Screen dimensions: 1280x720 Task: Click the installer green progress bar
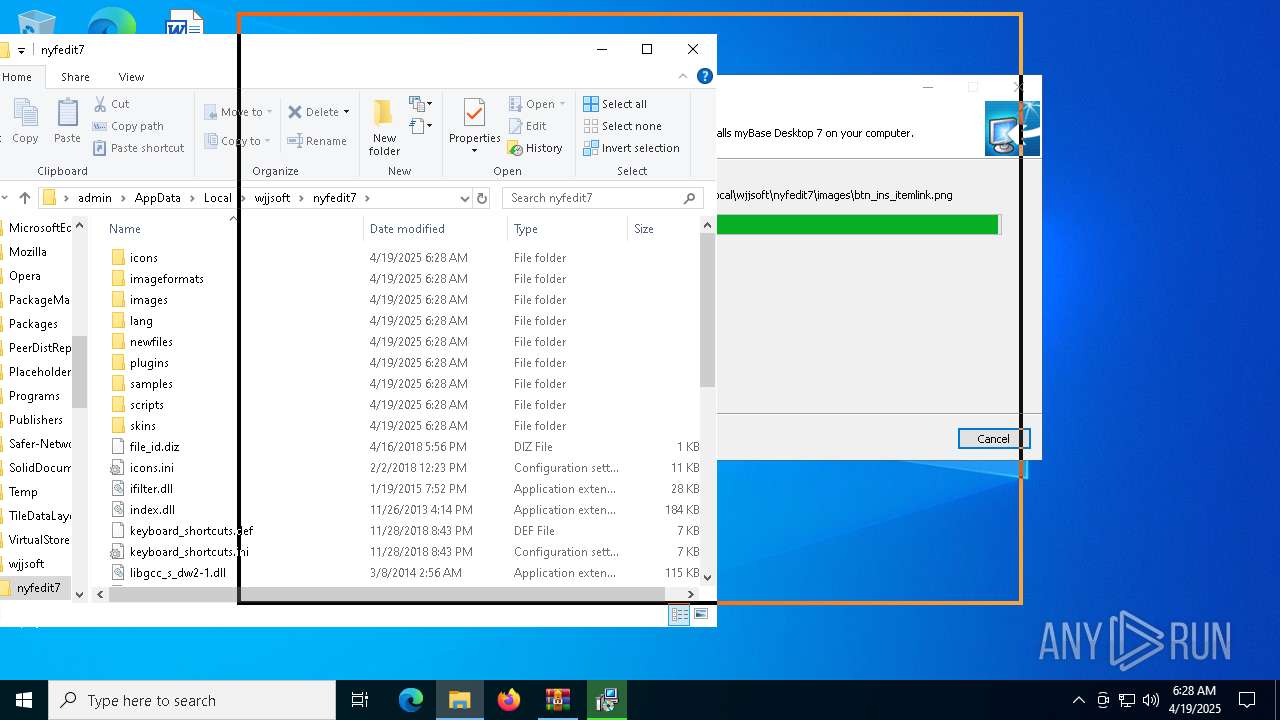click(x=858, y=224)
